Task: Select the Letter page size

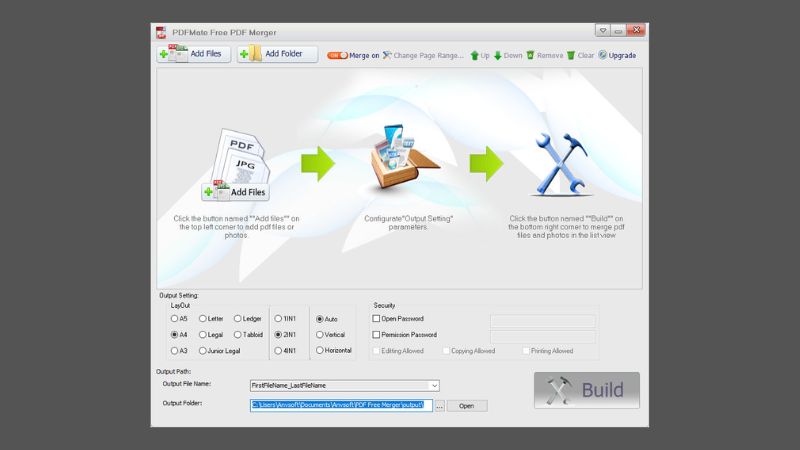Action: pos(203,318)
